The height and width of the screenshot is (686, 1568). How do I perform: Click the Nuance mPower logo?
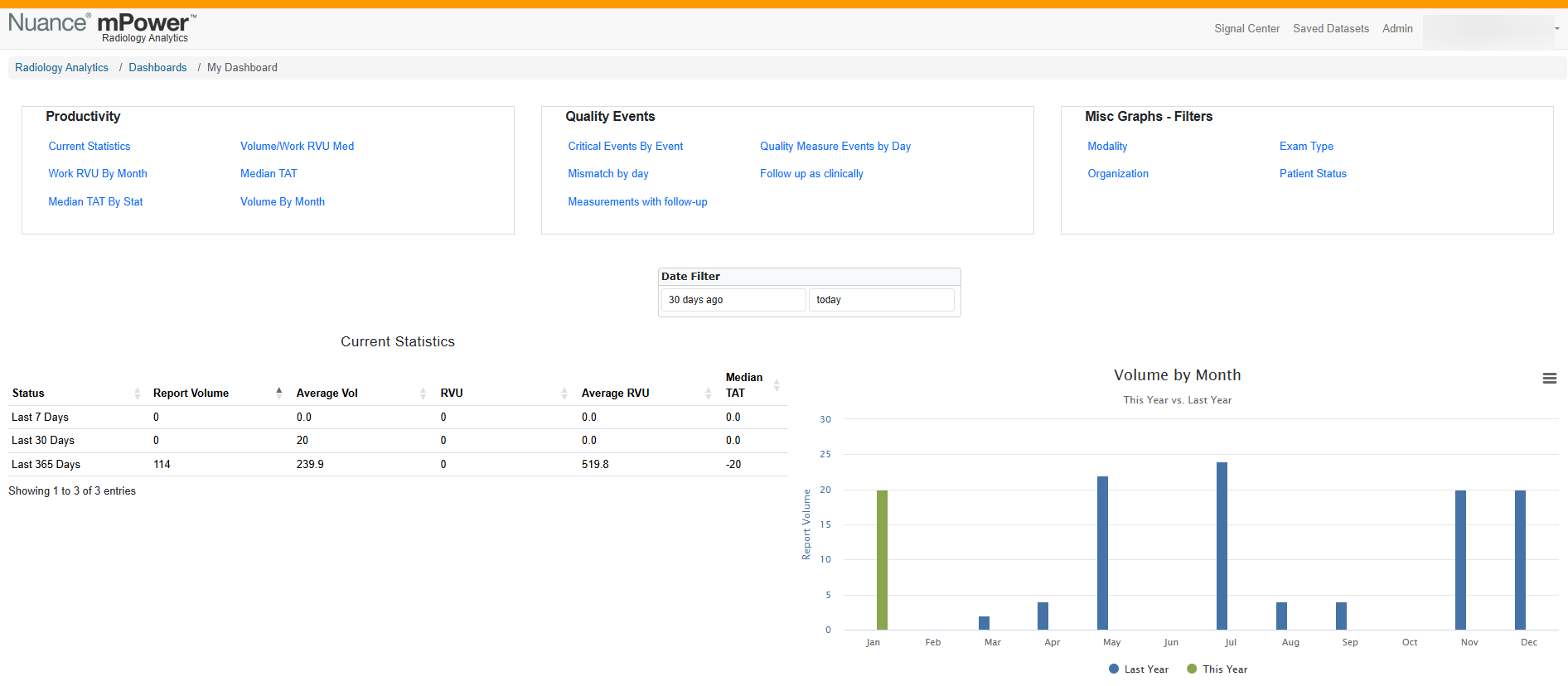(103, 27)
